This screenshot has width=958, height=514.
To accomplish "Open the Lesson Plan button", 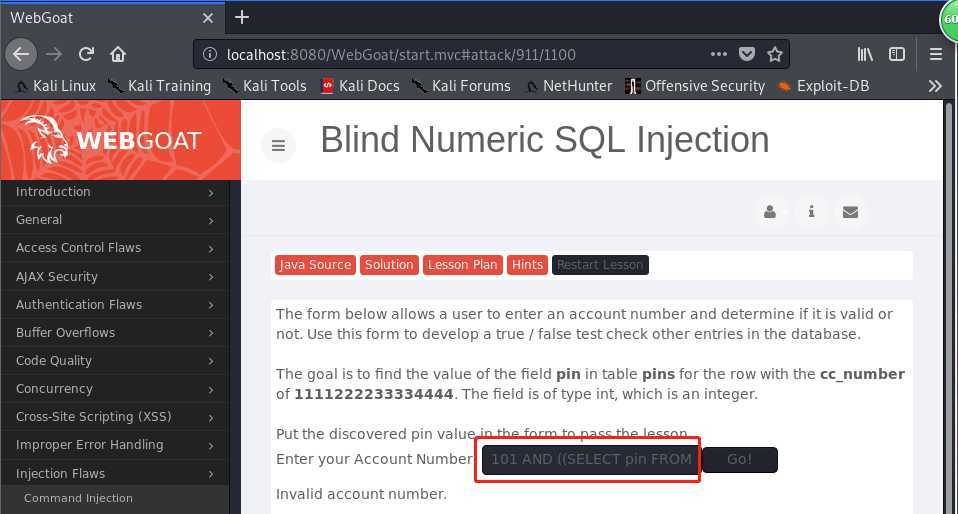I will [463, 265].
